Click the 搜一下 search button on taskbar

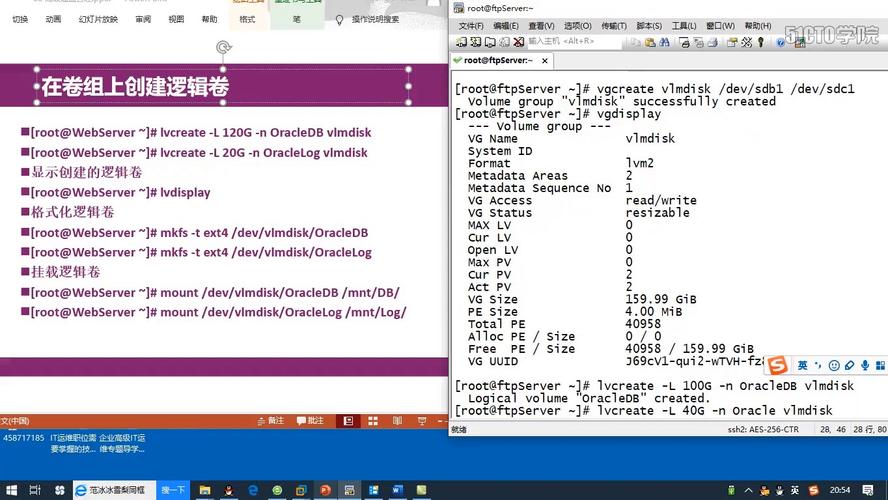pyautogui.click(x=173, y=490)
